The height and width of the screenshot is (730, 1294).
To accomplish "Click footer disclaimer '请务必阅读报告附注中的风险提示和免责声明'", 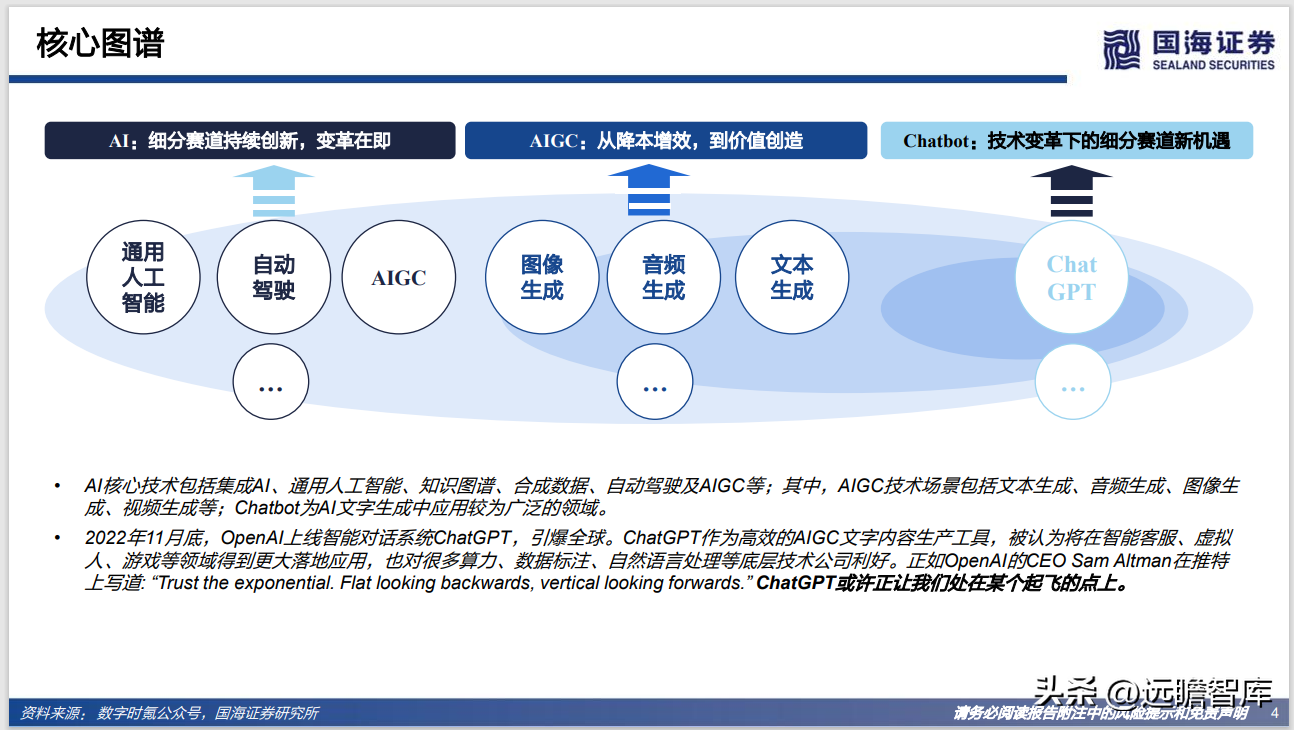I will coord(1100,713).
